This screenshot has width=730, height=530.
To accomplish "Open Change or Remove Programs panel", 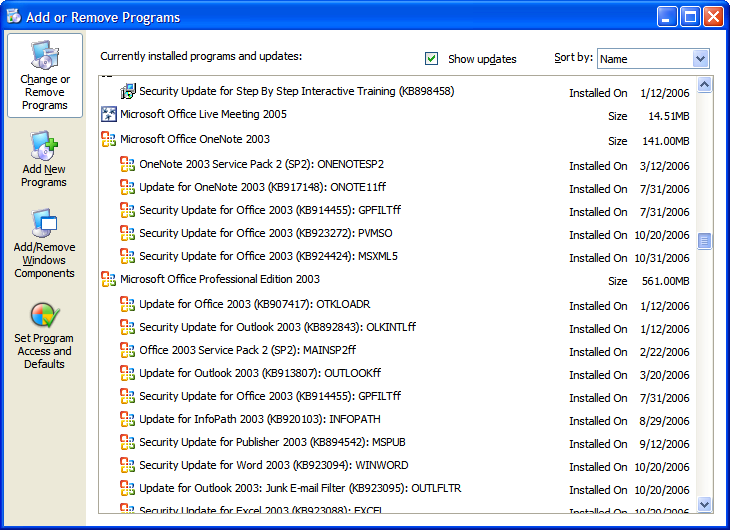I will pos(45,75).
